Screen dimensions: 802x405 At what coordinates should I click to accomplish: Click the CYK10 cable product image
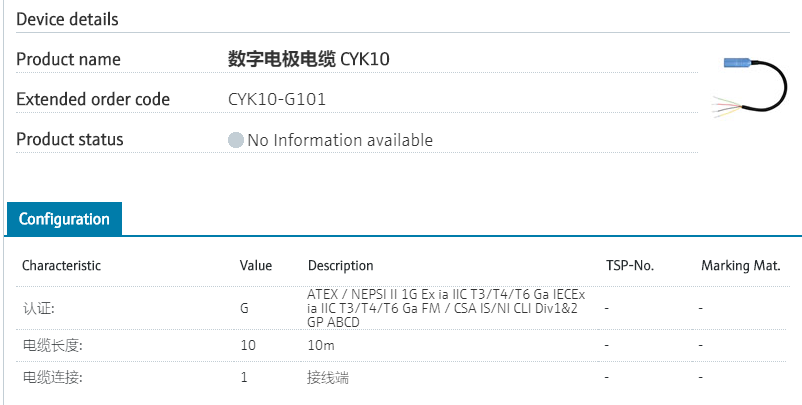[x=751, y=88]
